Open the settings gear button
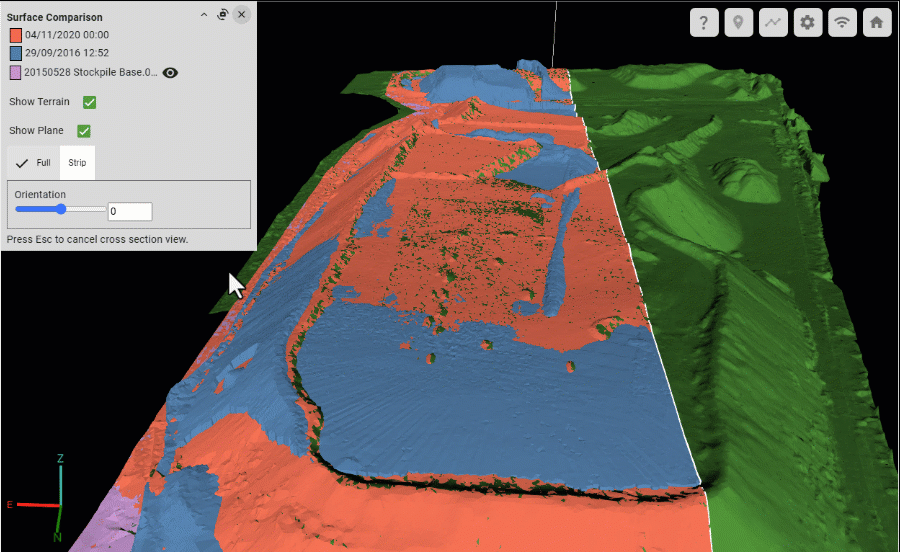Viewport: 900px width, 552px height. coord(808,23)
